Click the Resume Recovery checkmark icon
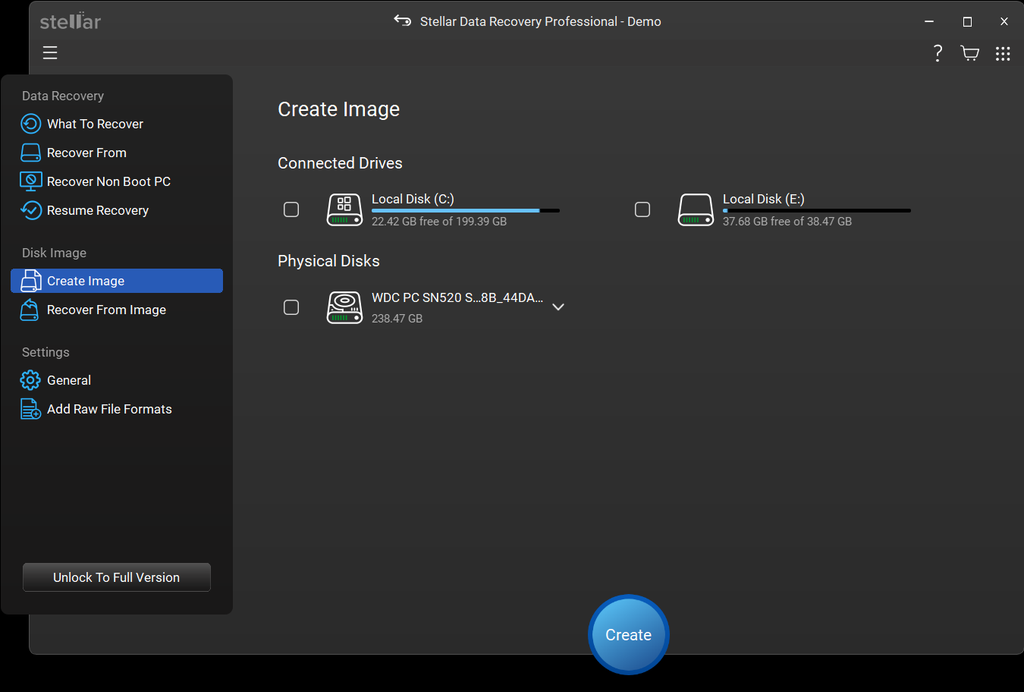This screenshot has width=1024, height=692. click(x=31, y=210)
